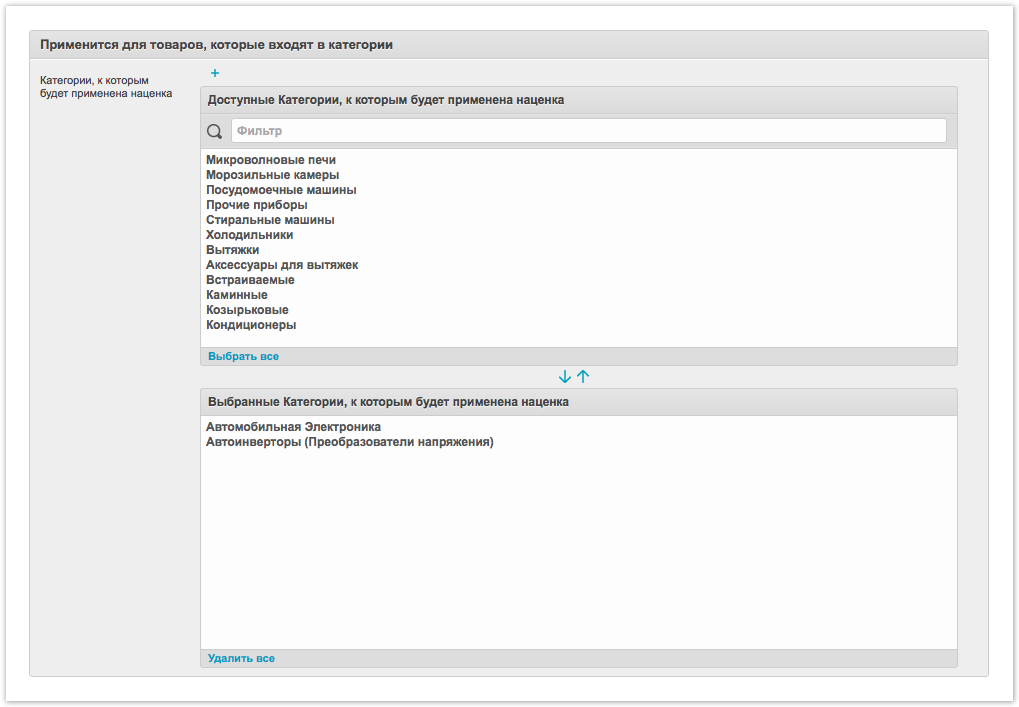Click the plus icon above available categories
1019x707 pixels.
215,74
